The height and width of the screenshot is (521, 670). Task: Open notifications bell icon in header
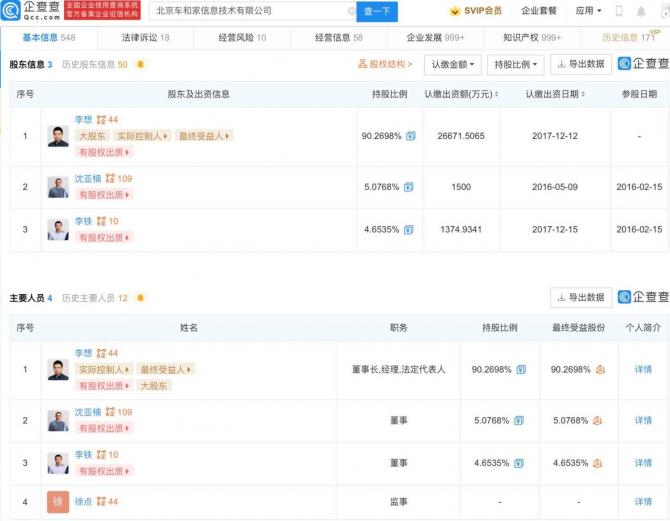[641, 12]
